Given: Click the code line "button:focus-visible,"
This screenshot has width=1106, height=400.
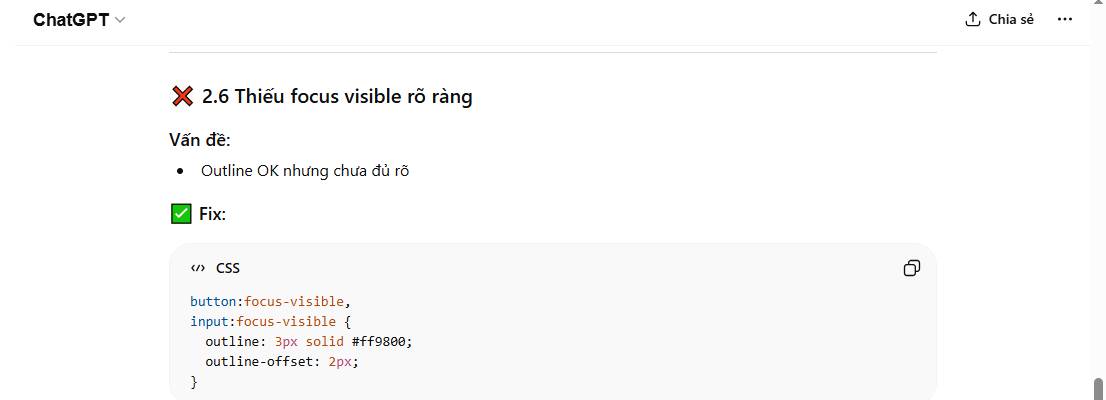Looking at the screenshot, I should coord(271,301).
